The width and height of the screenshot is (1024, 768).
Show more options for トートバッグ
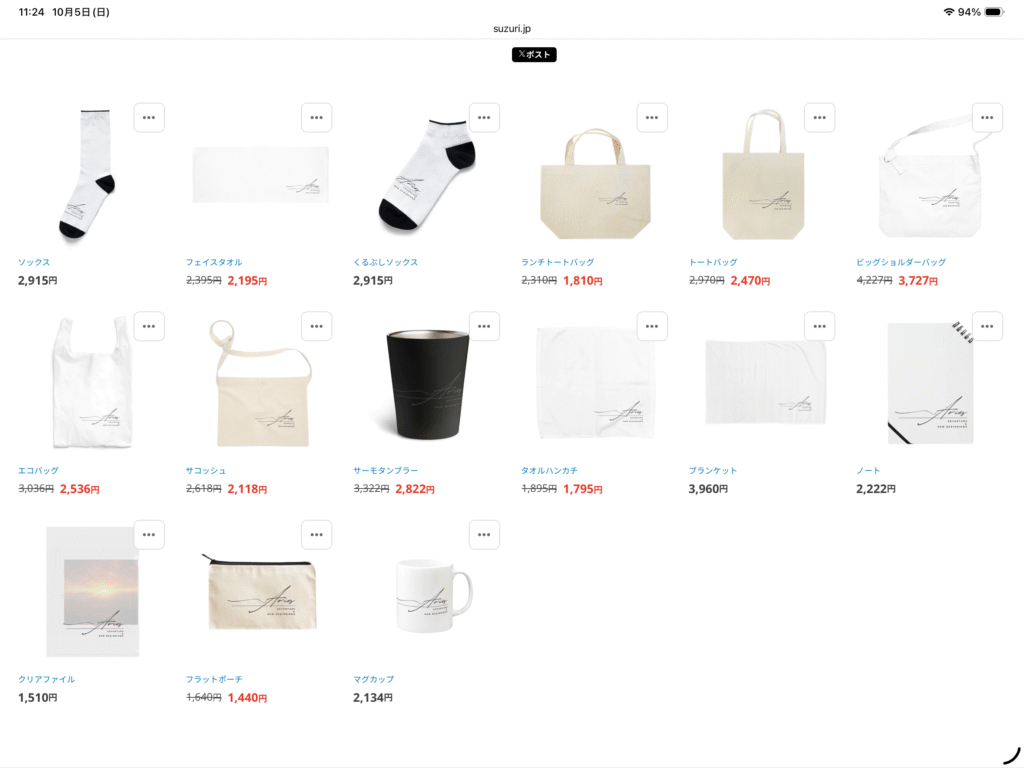(x=820, y=118)
